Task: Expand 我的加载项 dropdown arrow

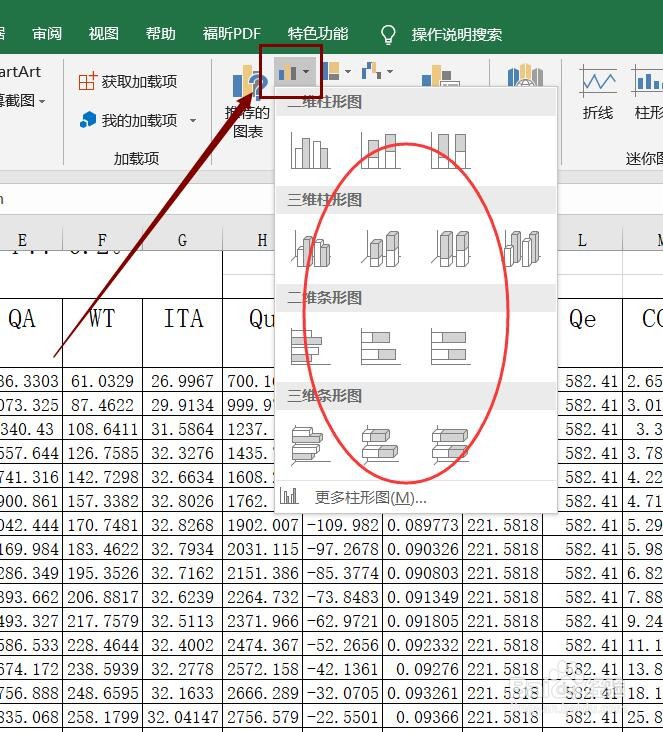Action: (193, 121)
